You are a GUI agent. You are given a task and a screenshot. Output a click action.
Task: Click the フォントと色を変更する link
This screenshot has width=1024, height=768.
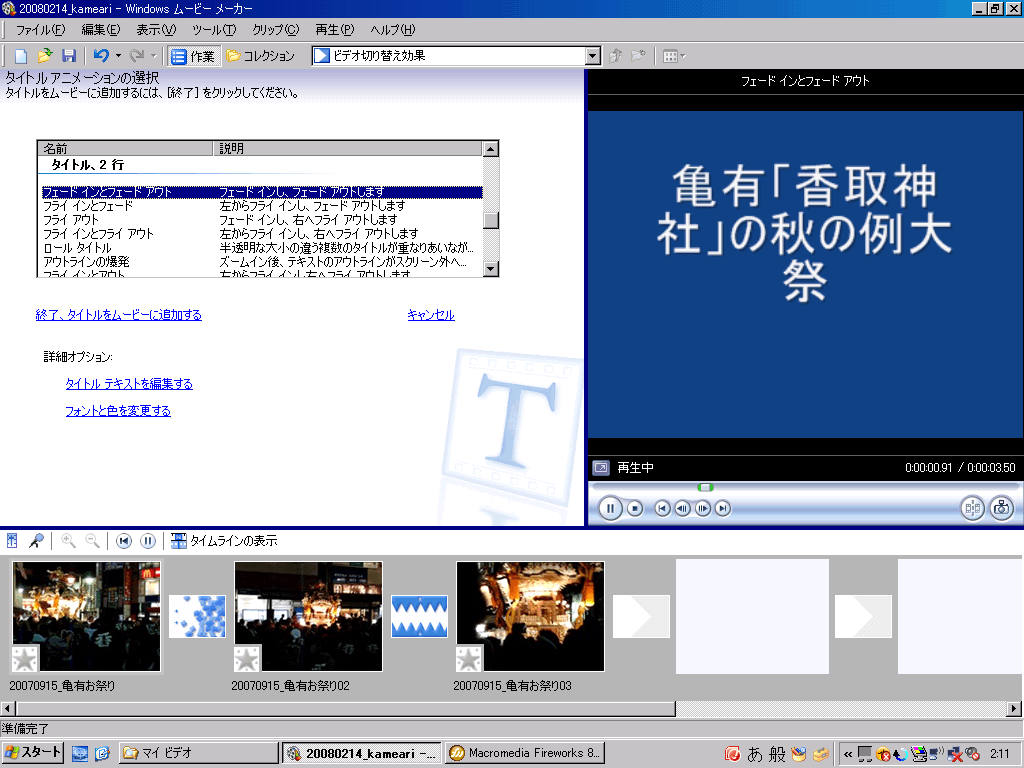click(x=117, y=411)
